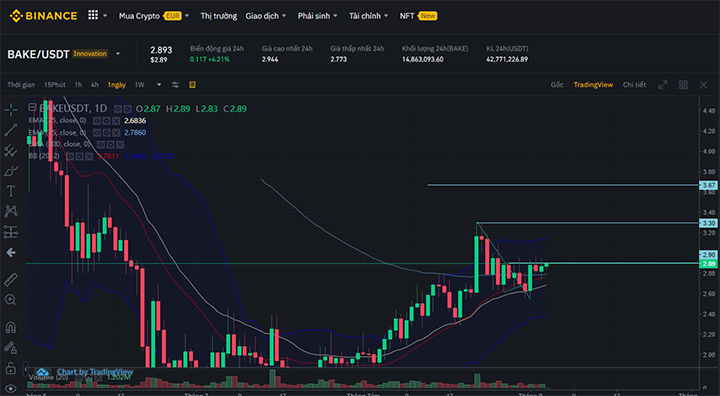
Task: Toggle hide all drawings eye icon
Action: [11, 389]
